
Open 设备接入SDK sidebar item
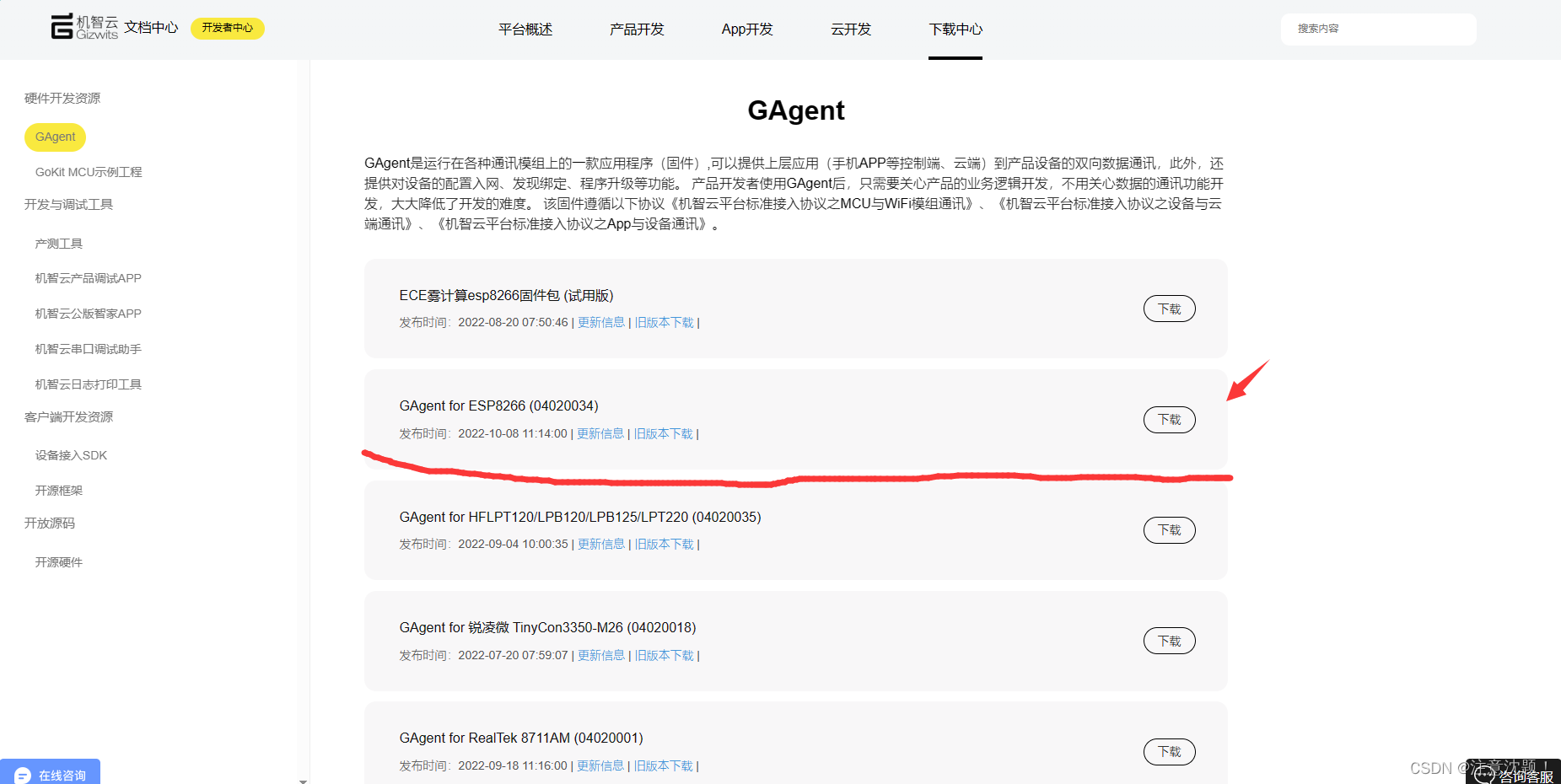point(71,455)
